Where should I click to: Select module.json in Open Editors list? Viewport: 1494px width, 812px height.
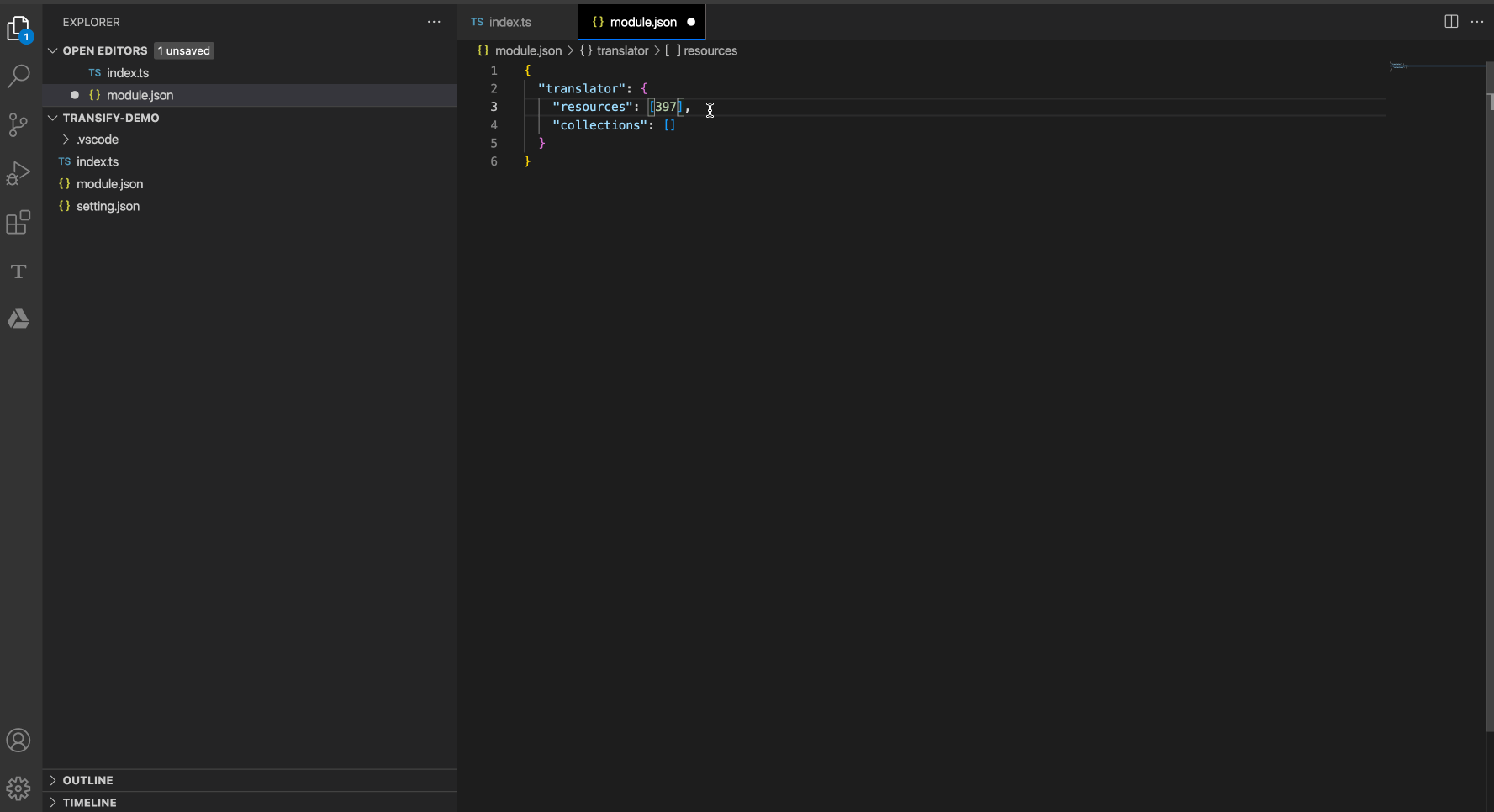click(x=251, y=95)
